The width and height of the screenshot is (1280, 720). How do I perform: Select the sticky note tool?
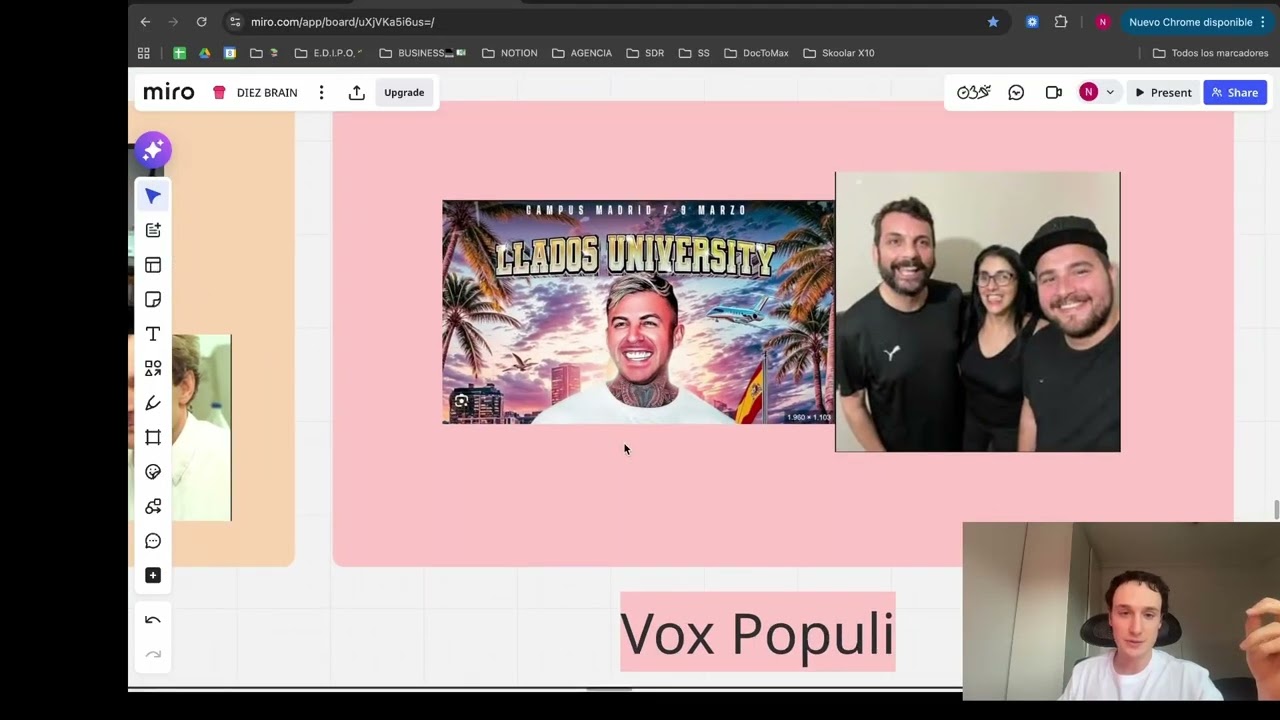tap(153, 300)
